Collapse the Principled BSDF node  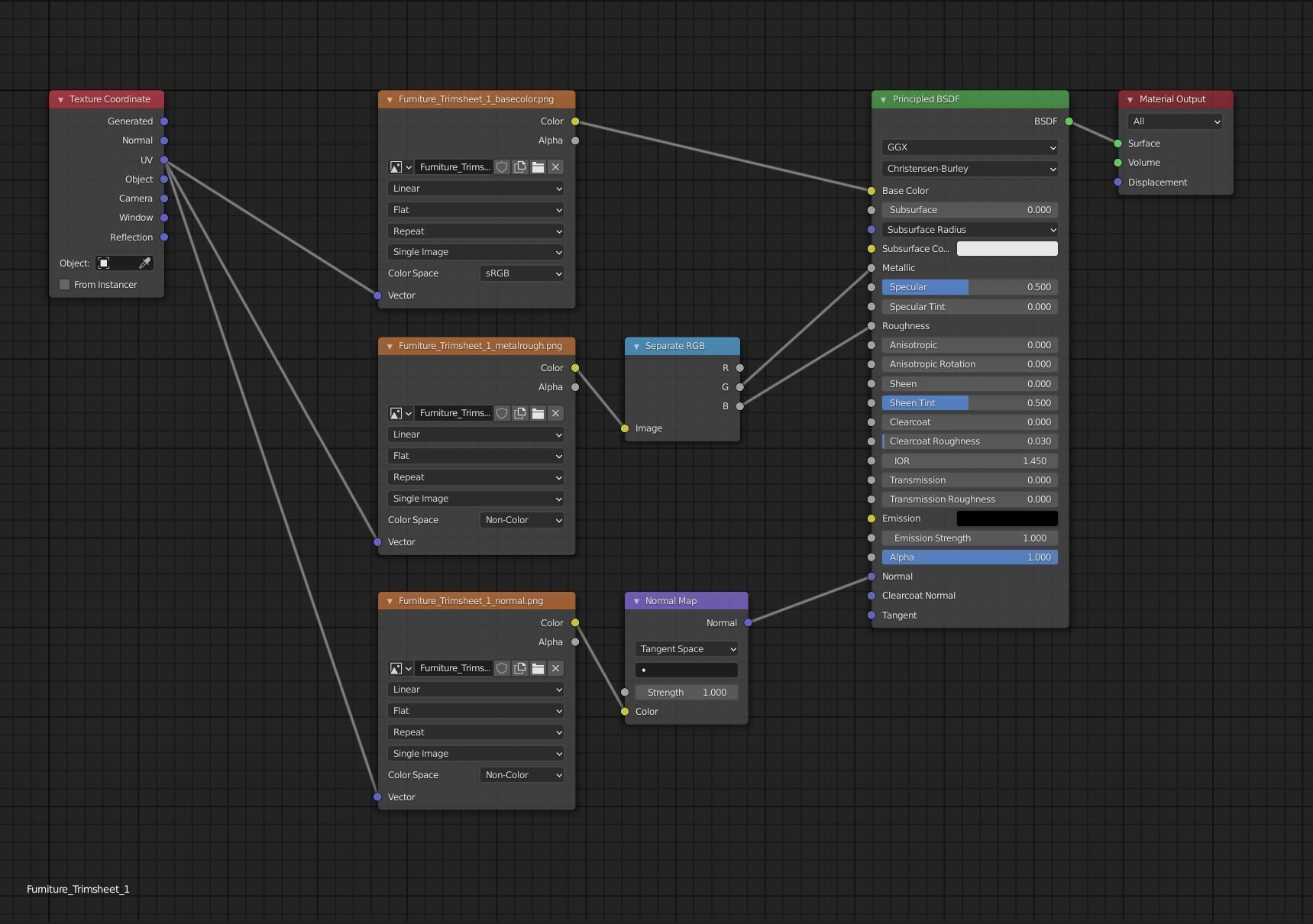[883, 99]
